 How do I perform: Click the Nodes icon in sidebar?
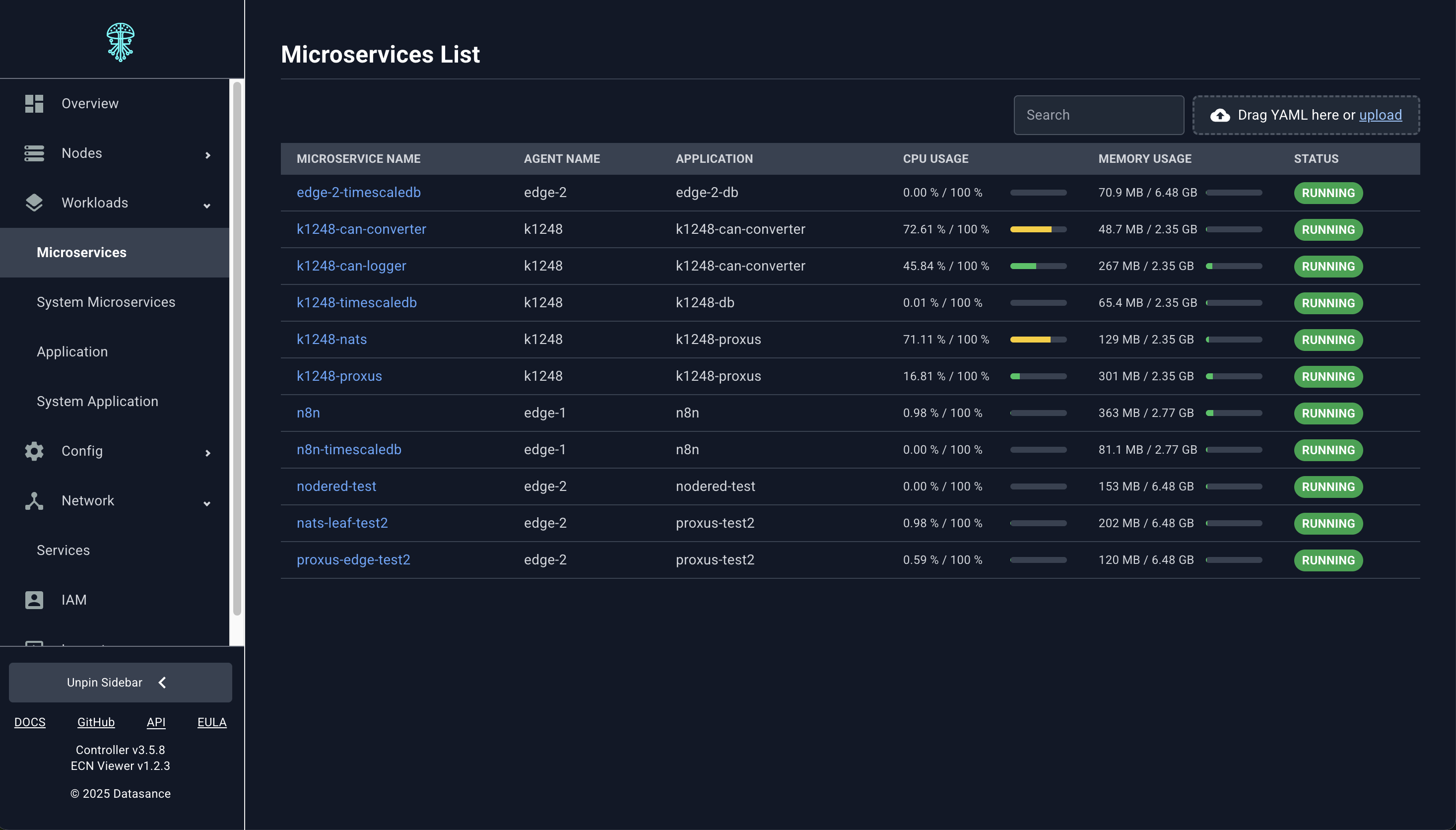pyautogui.click(x=34, y=153)
